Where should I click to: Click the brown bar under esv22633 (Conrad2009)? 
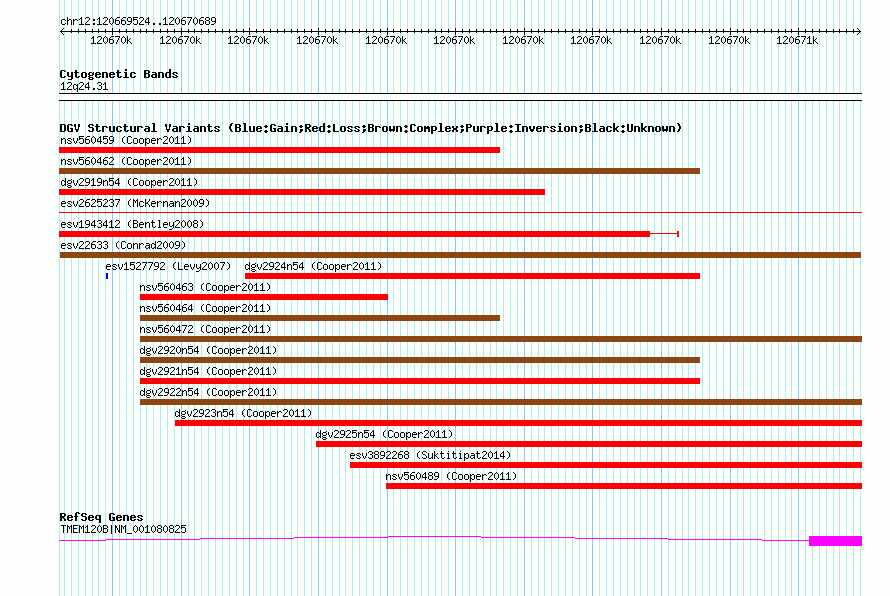point(460,255)
